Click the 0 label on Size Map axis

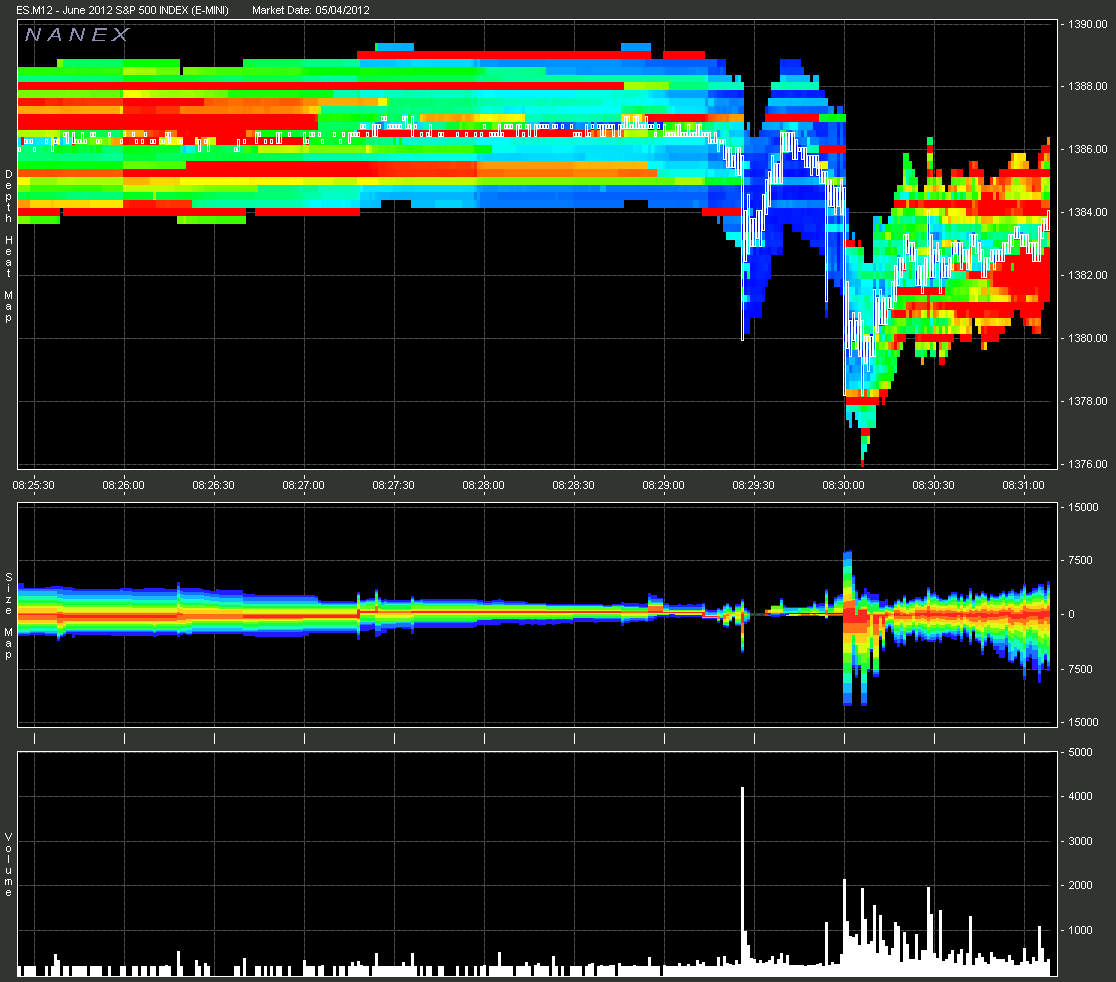point(1071,614)
